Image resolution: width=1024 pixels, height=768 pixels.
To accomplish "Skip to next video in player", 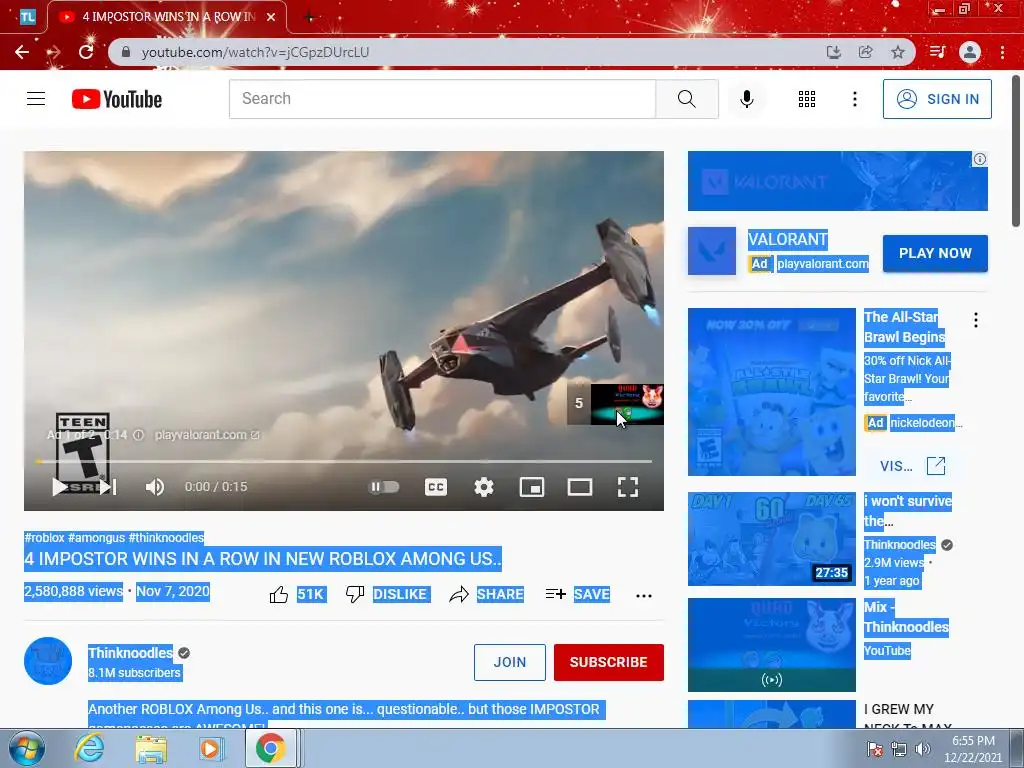I will click(x=108, y=487).
